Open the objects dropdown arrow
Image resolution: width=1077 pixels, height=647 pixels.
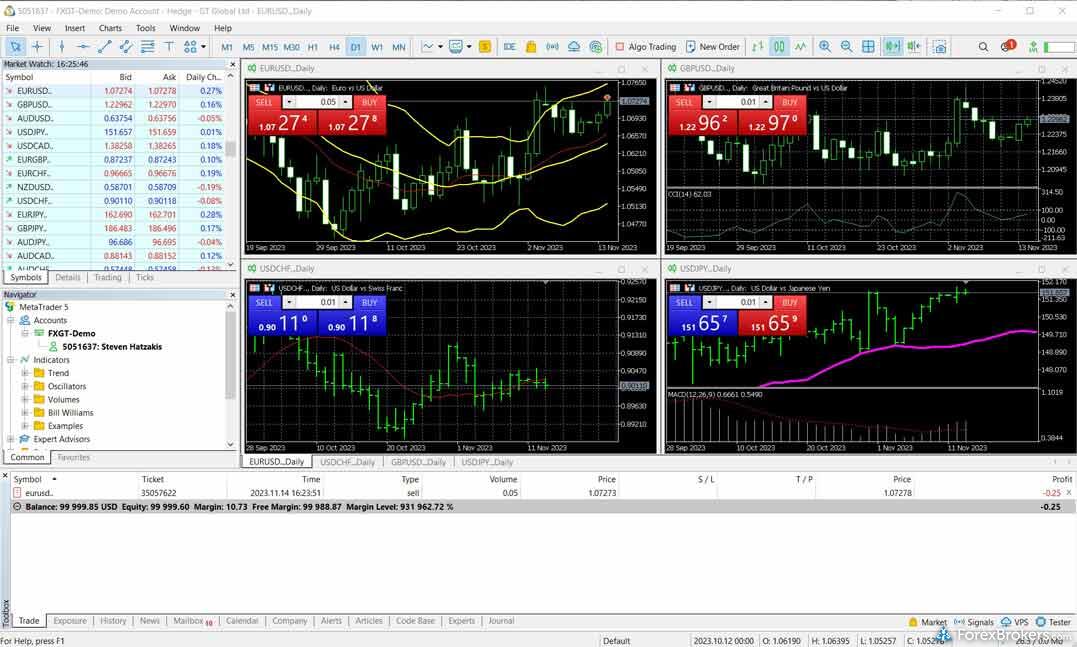[203, 47]
